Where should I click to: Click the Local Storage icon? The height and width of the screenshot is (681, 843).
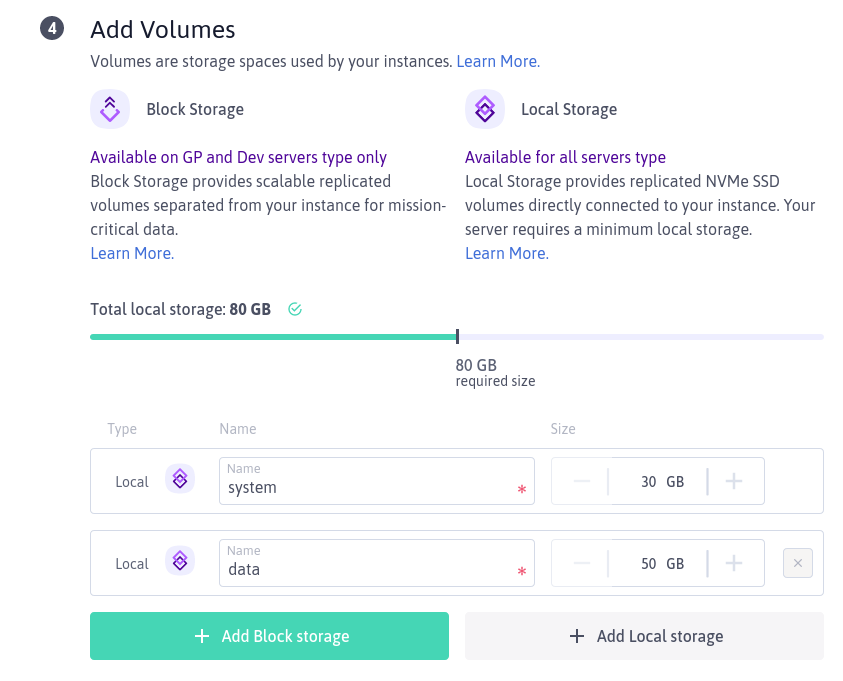tap(485, 109)
